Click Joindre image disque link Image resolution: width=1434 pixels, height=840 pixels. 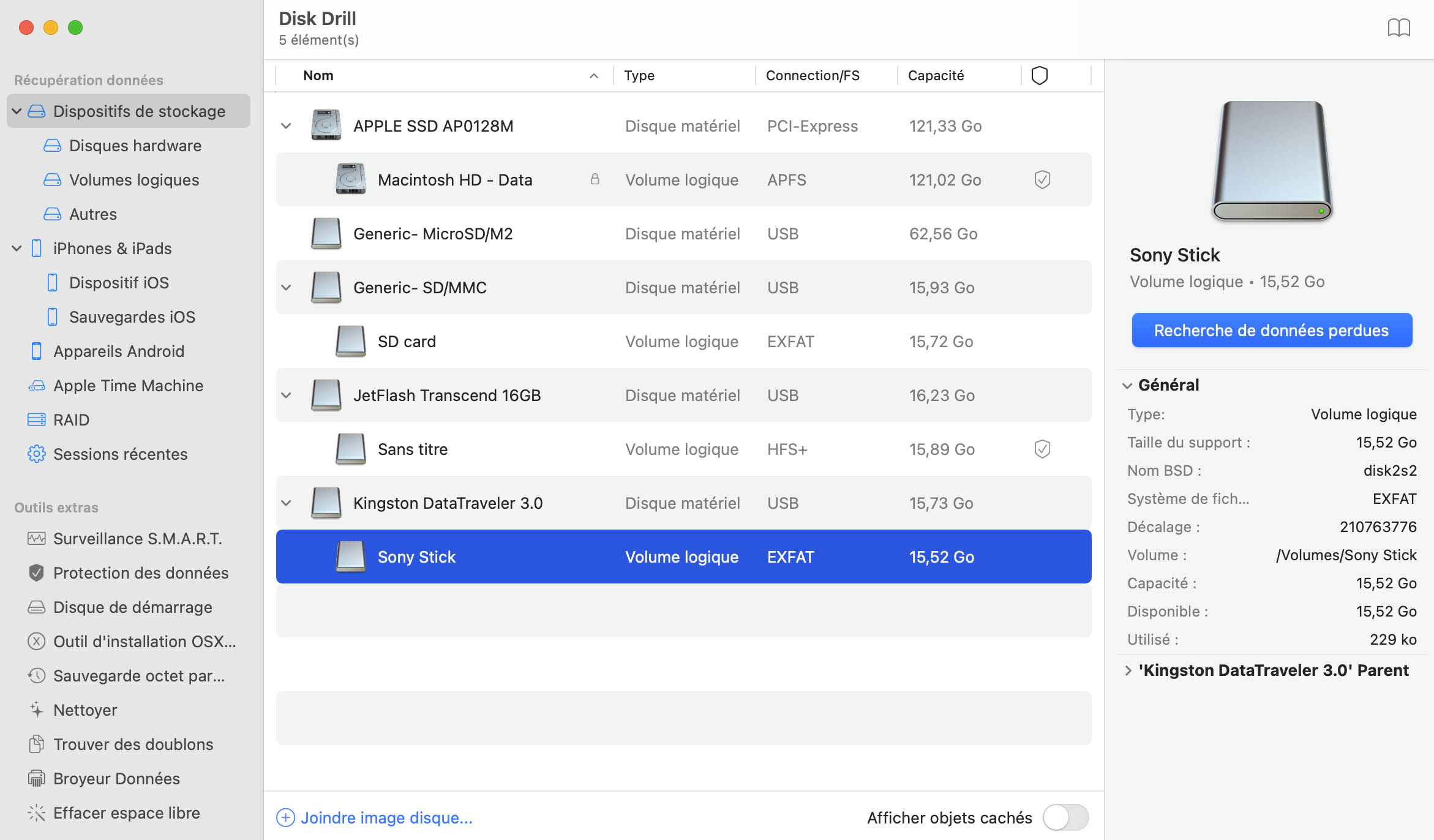tap(386, 818)
